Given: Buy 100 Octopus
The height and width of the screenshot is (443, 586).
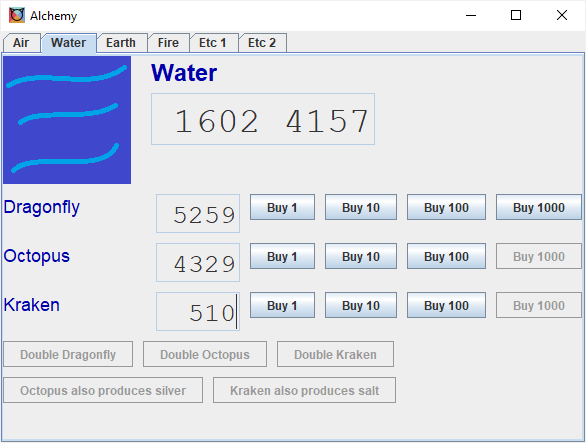Looking at the screenshot, I should tap(446, 256).
